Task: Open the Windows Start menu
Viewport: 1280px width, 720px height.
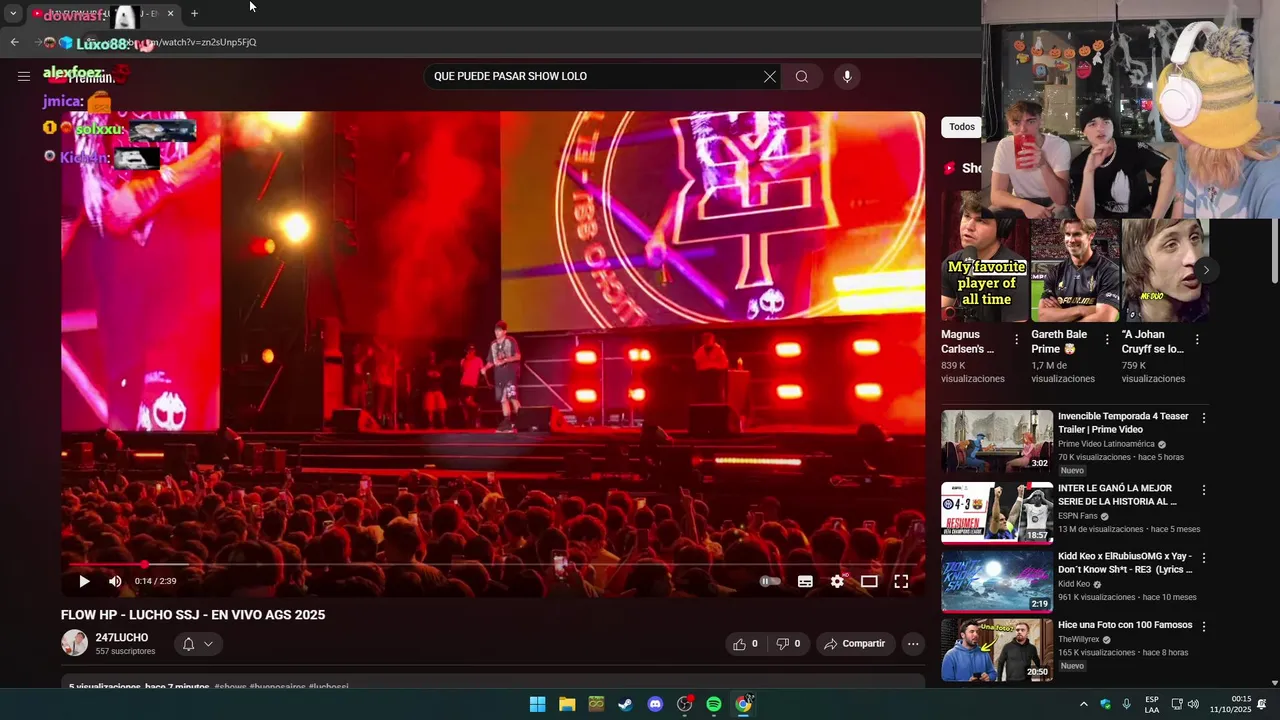Action: (x=537, y=704)
